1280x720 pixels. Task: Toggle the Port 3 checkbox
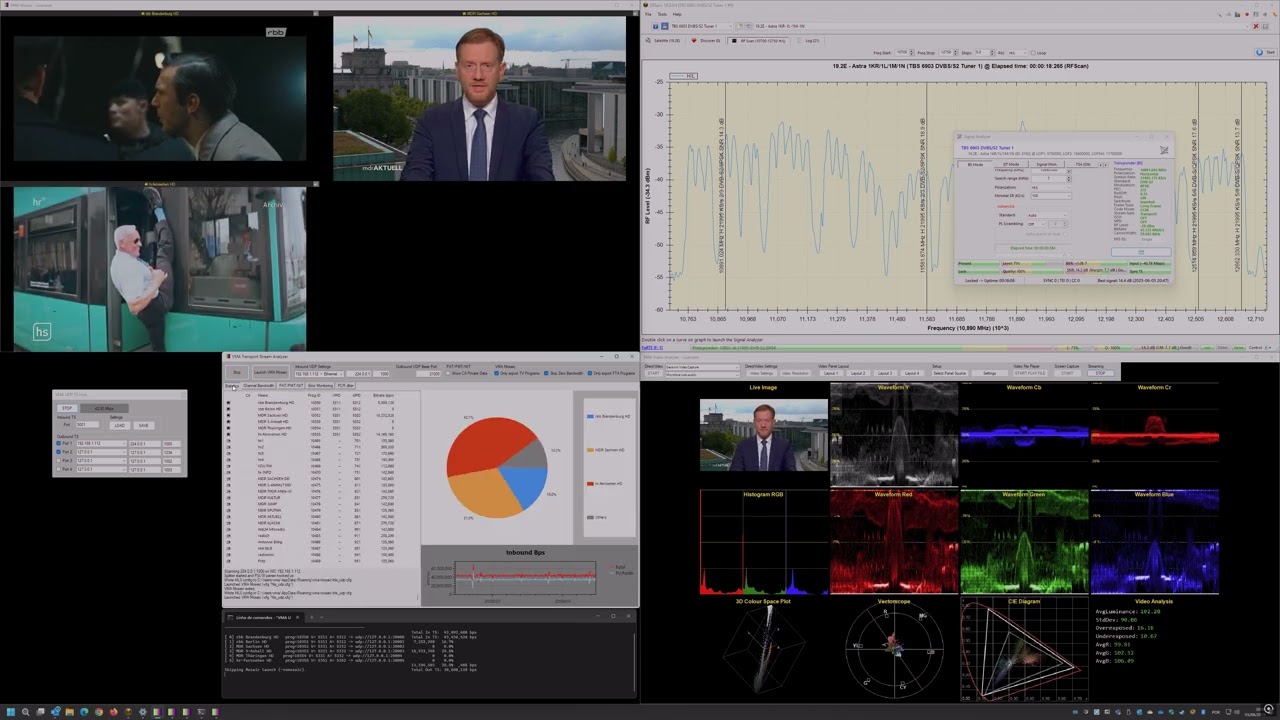[x=58, y=461]
